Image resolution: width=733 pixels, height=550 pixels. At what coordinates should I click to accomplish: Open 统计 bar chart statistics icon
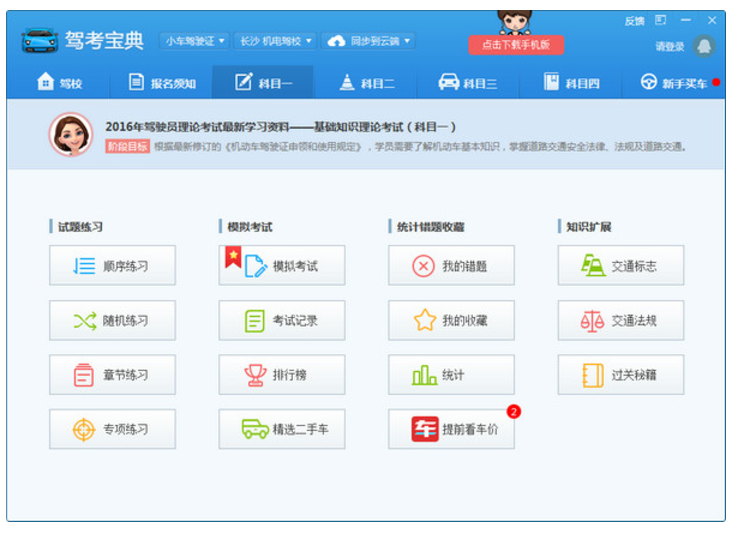pos(424,375)
